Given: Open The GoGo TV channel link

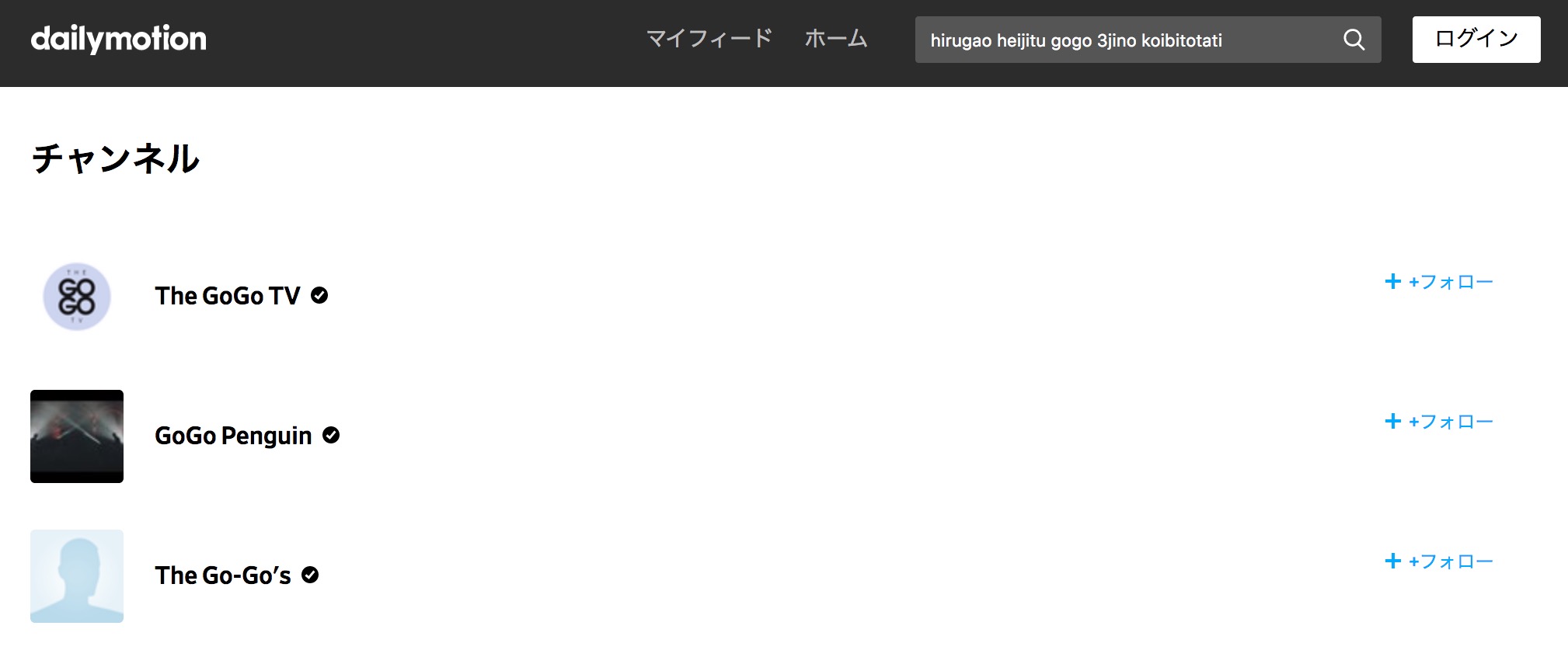Looking at the screenshot, I should [x=228, y=296].
